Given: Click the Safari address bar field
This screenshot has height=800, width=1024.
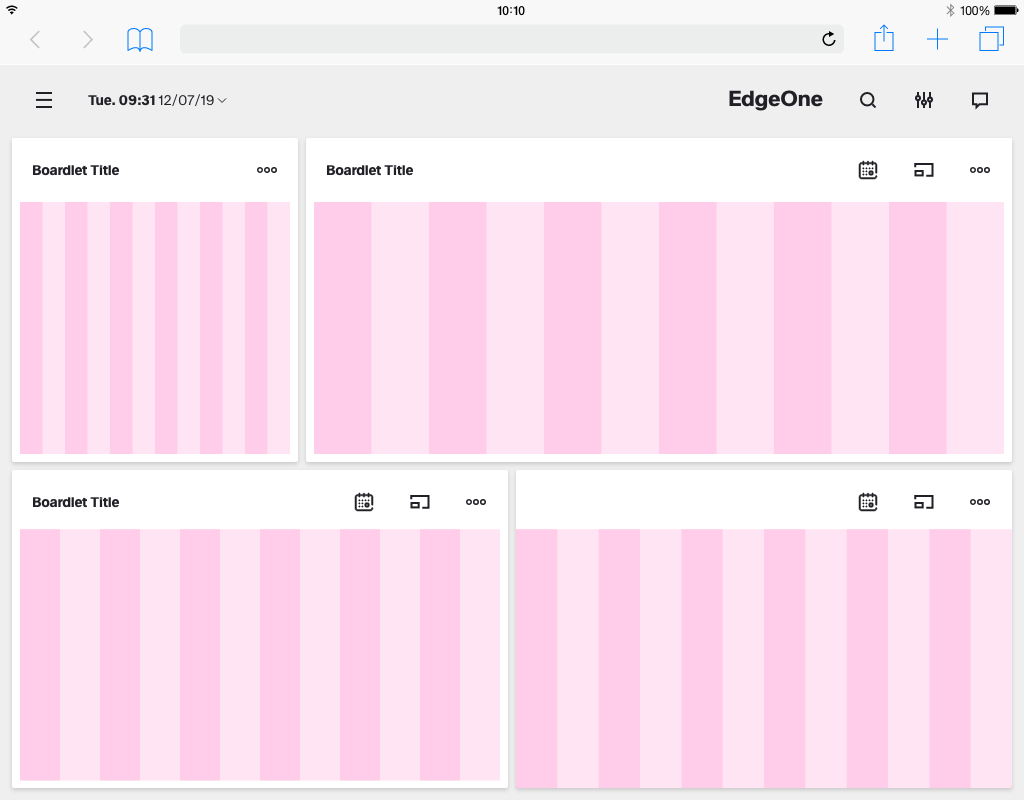Looking at the screenshot, I should click(x=500, y=39).
